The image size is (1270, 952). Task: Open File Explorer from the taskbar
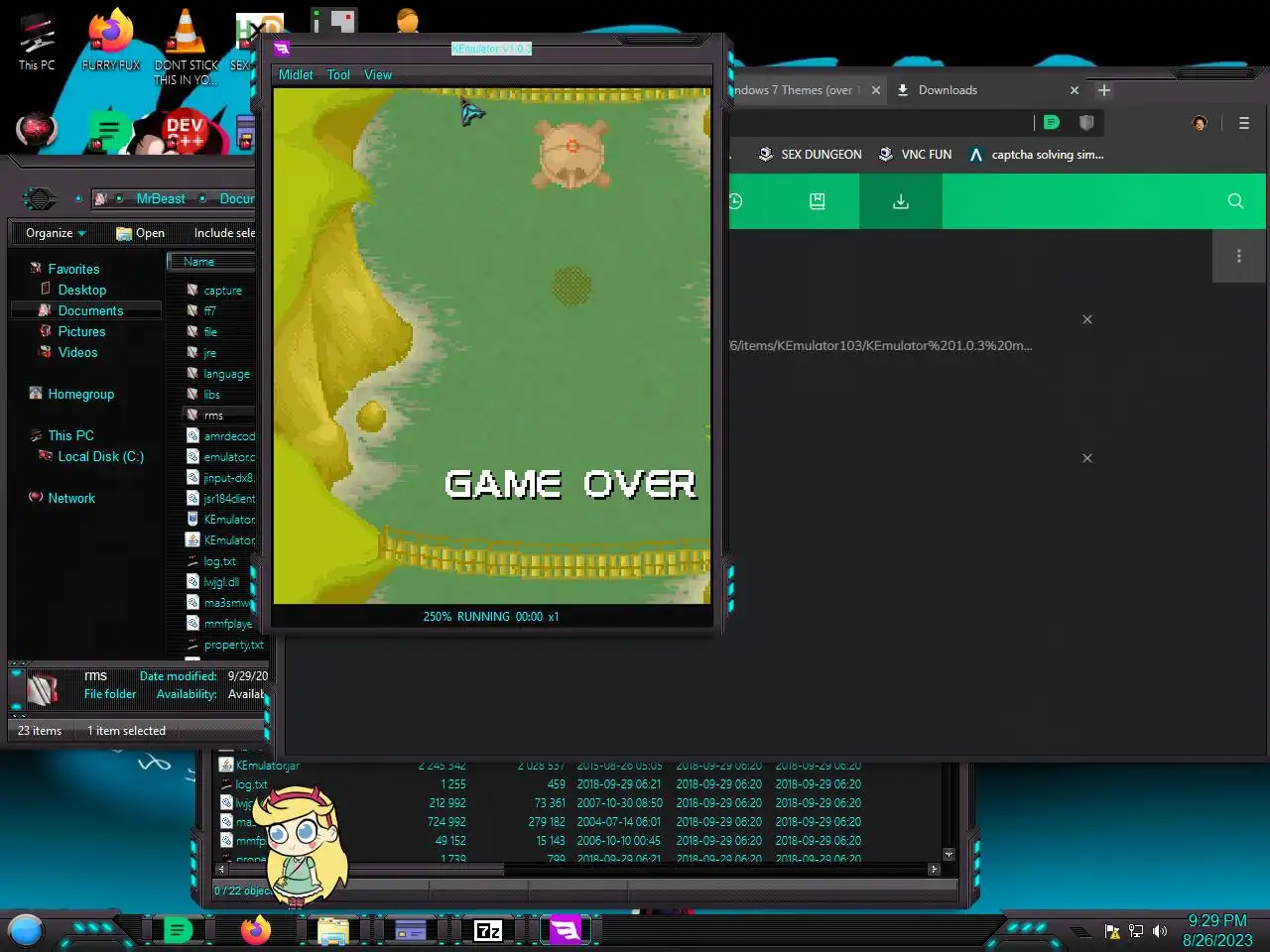coord(332,930)
